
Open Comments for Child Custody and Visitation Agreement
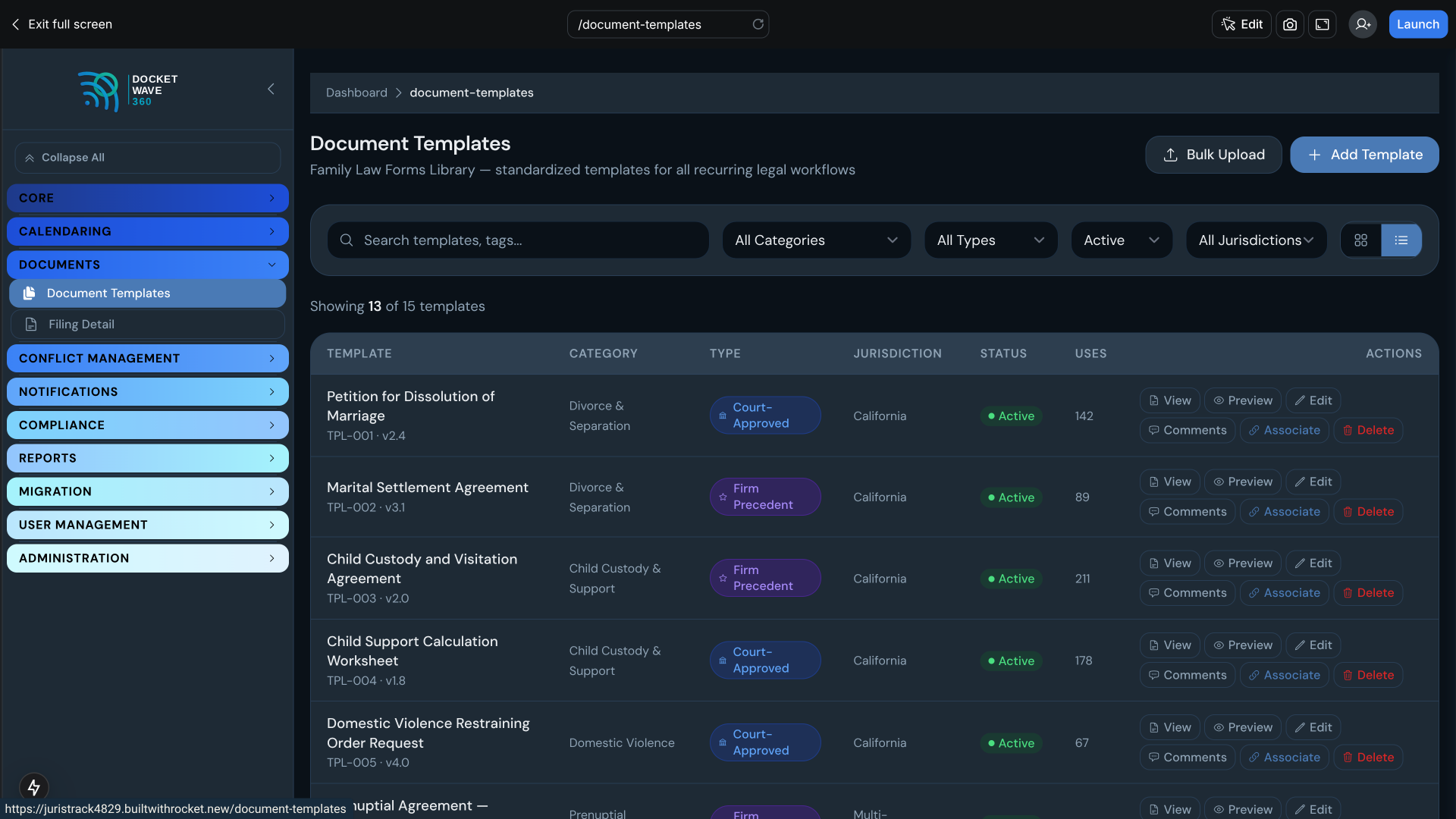pos(1188,593)
